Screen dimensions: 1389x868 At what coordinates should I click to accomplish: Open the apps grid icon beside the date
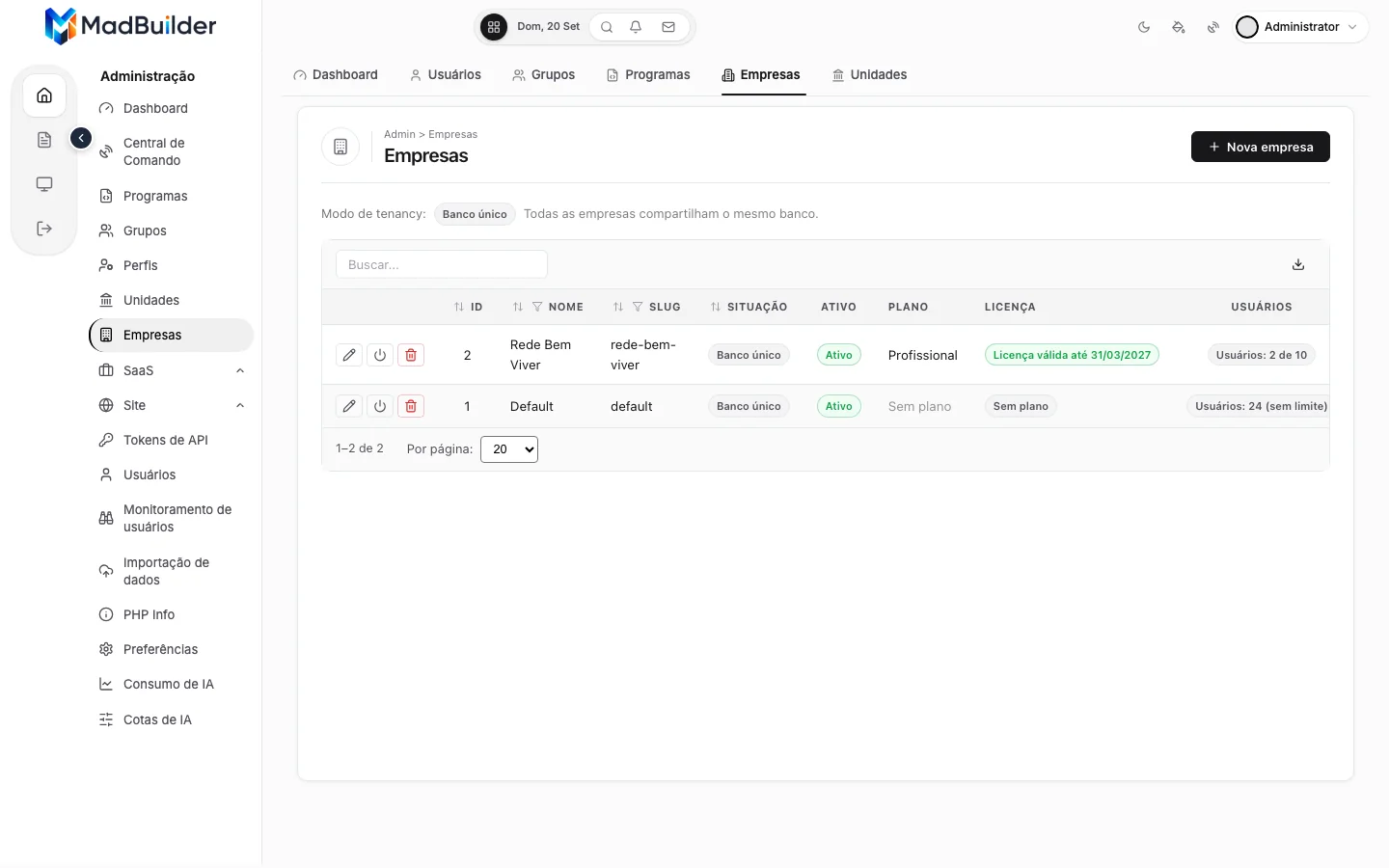494,27
